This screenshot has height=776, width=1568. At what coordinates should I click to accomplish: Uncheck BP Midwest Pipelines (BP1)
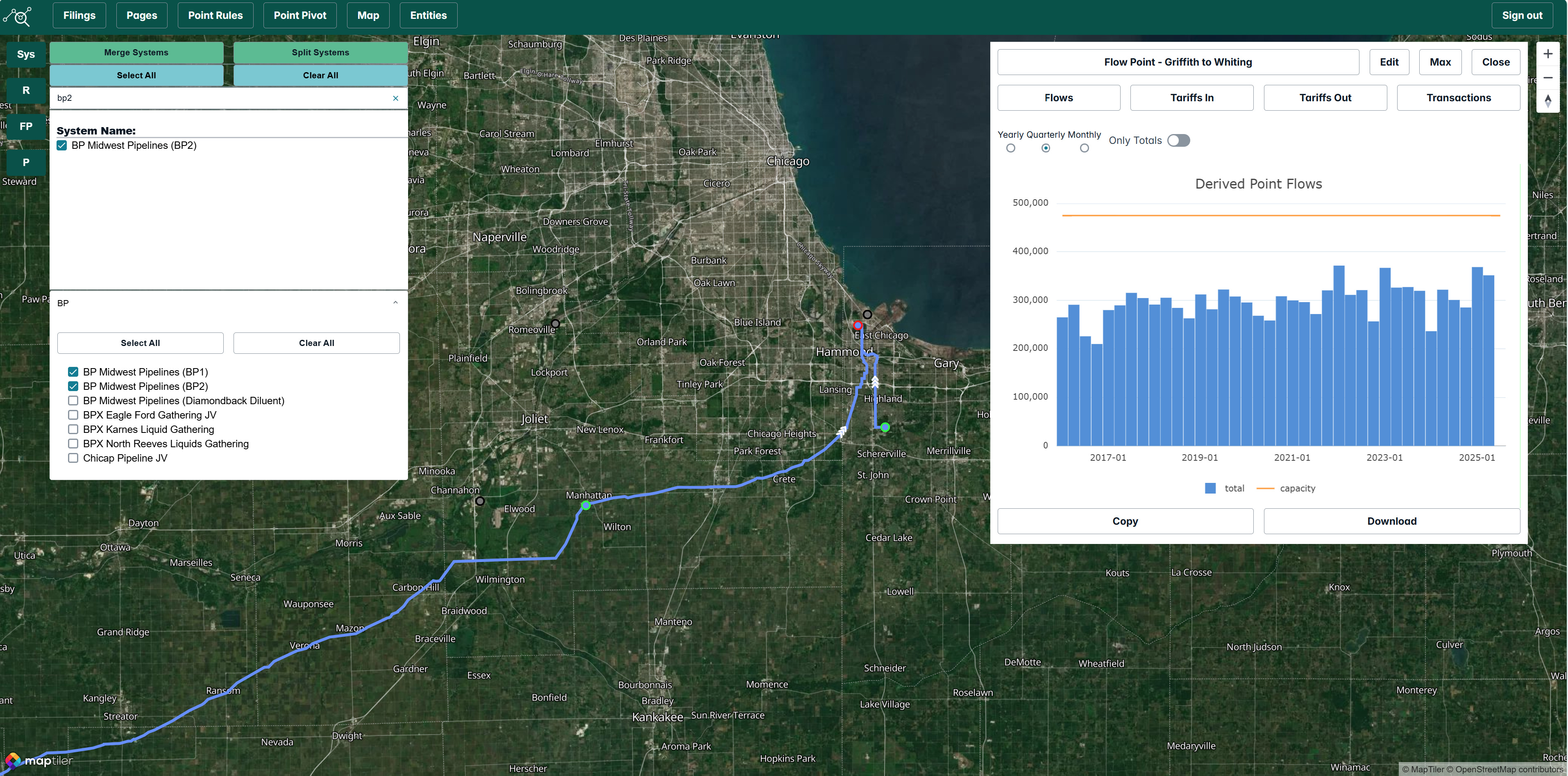pyautogui.click(x=73, y=372)
